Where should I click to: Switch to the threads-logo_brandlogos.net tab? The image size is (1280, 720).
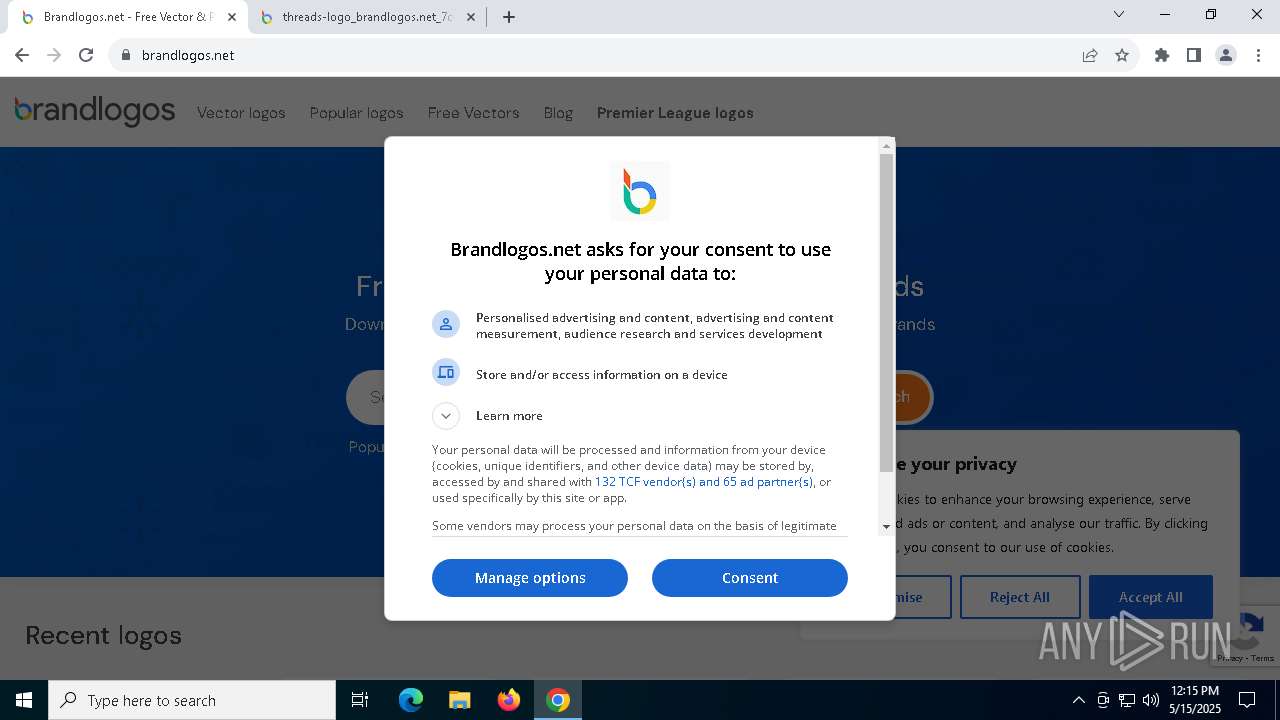point(367,17)
